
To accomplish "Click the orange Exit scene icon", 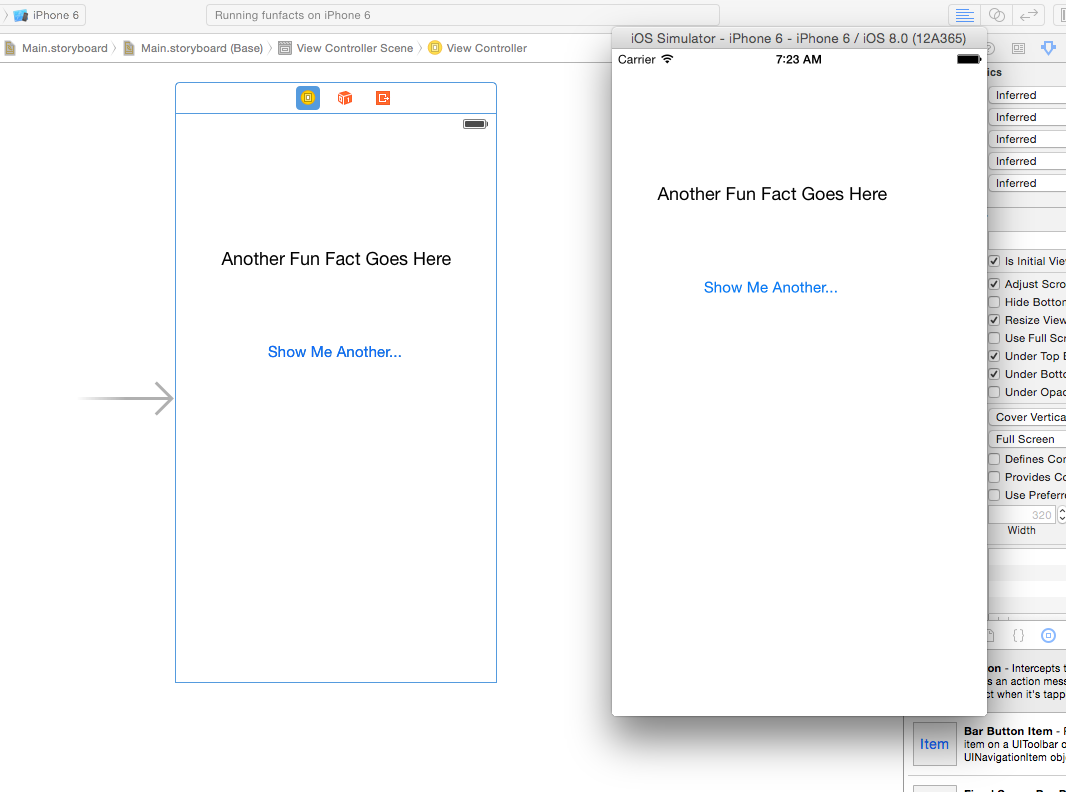I will point(382,98).
